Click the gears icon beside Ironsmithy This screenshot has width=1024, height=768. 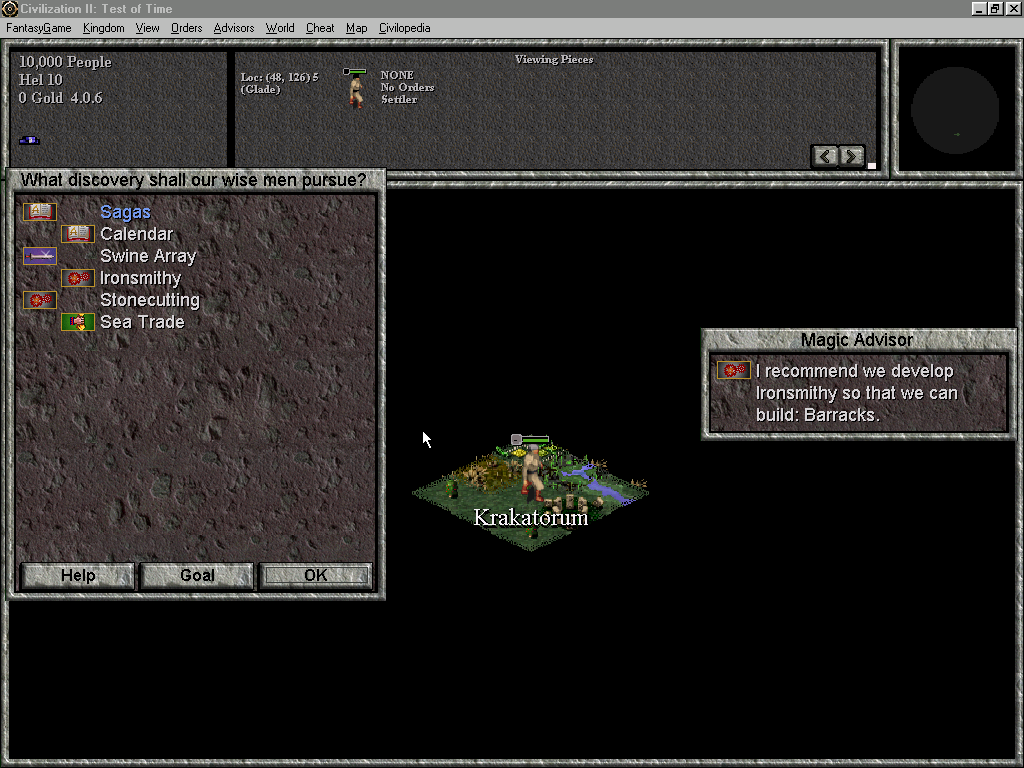[x=78, y=278]
